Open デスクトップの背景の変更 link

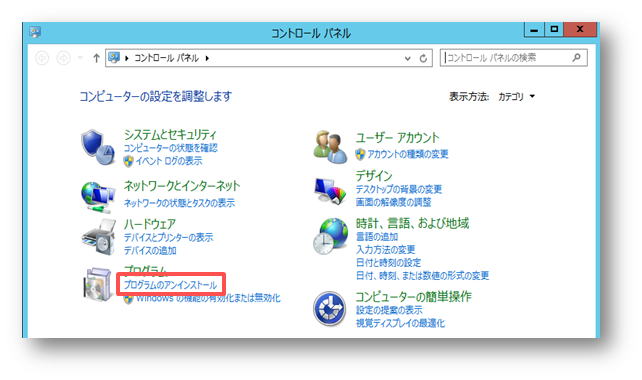click(399, 189)
